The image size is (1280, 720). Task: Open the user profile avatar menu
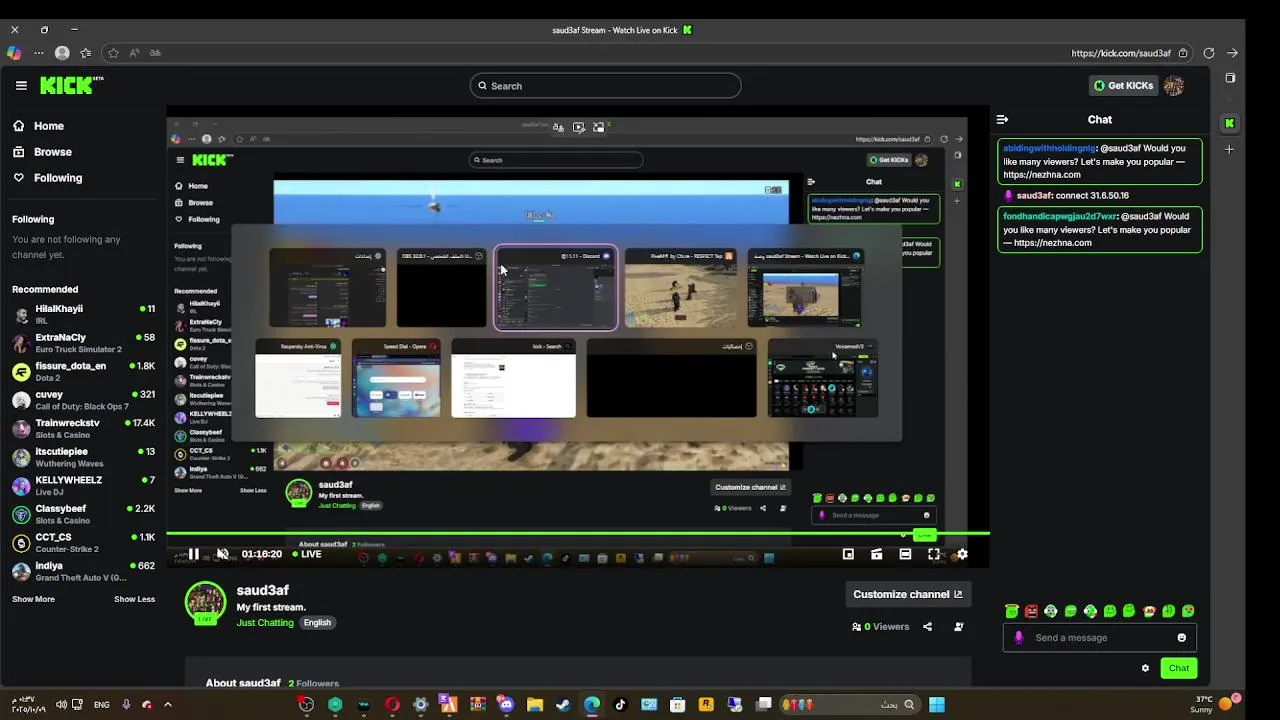1174,86
